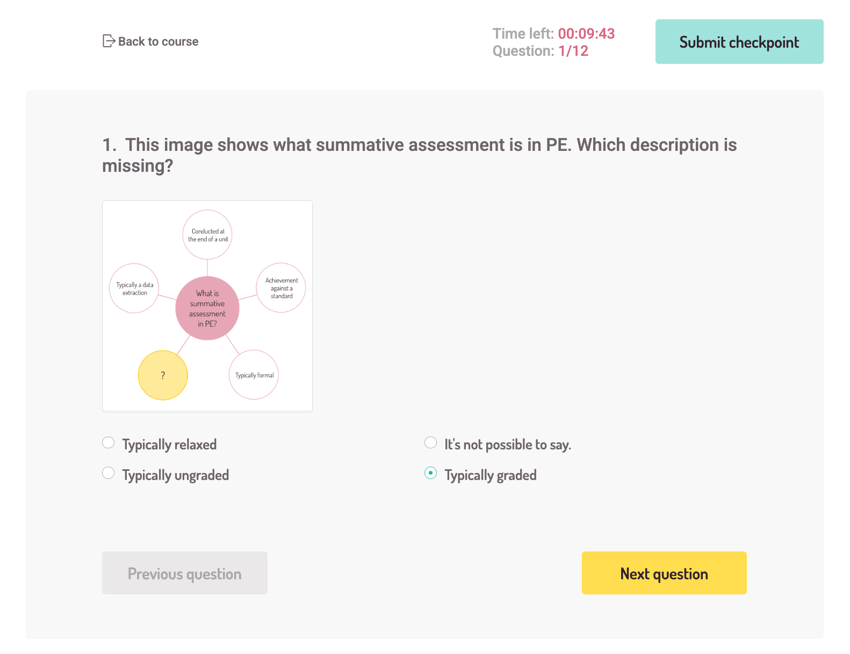Click the Submit checkpoint button
The width and height of the screenshot is (850, 654).
(x=739, y=42)
